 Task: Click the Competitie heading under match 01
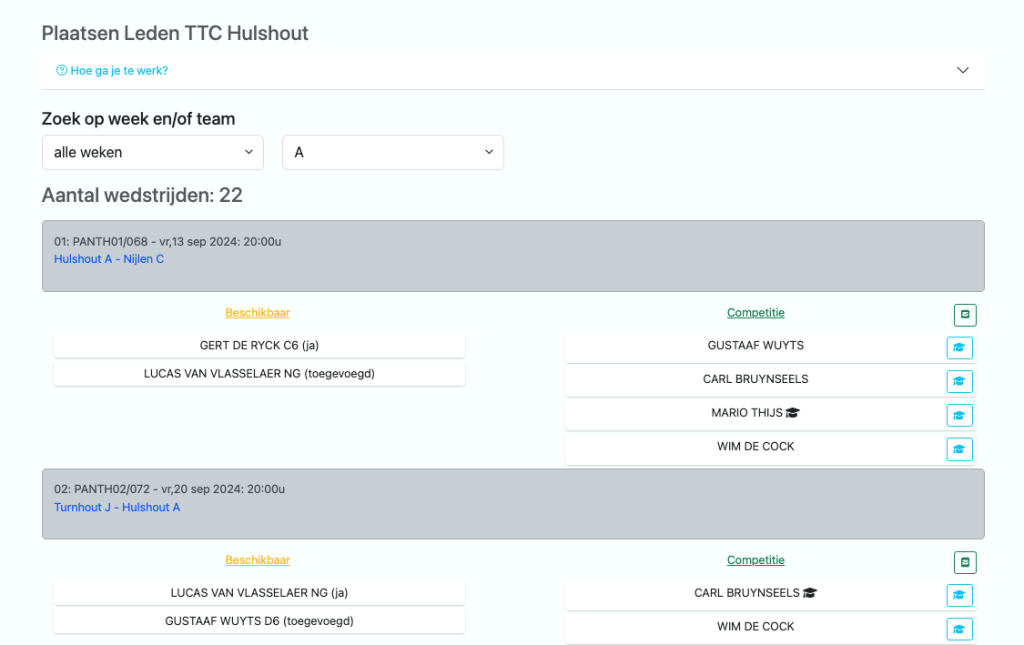[x=755, y=313]
